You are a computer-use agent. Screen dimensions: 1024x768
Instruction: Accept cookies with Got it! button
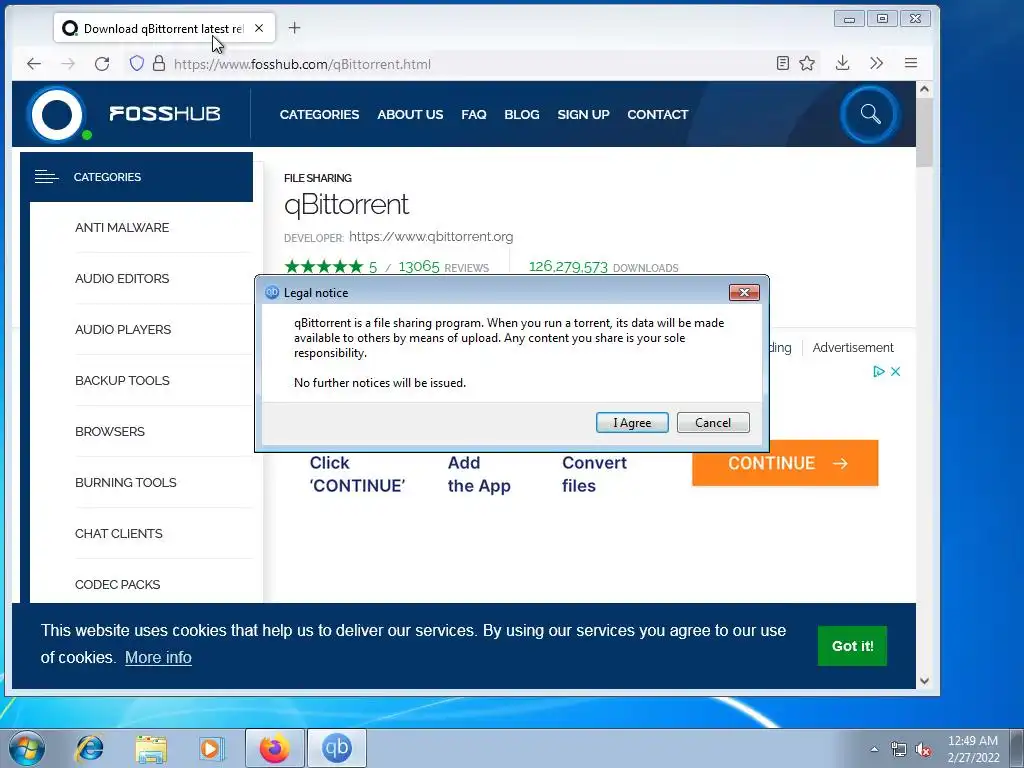click(x=852, y=646)
